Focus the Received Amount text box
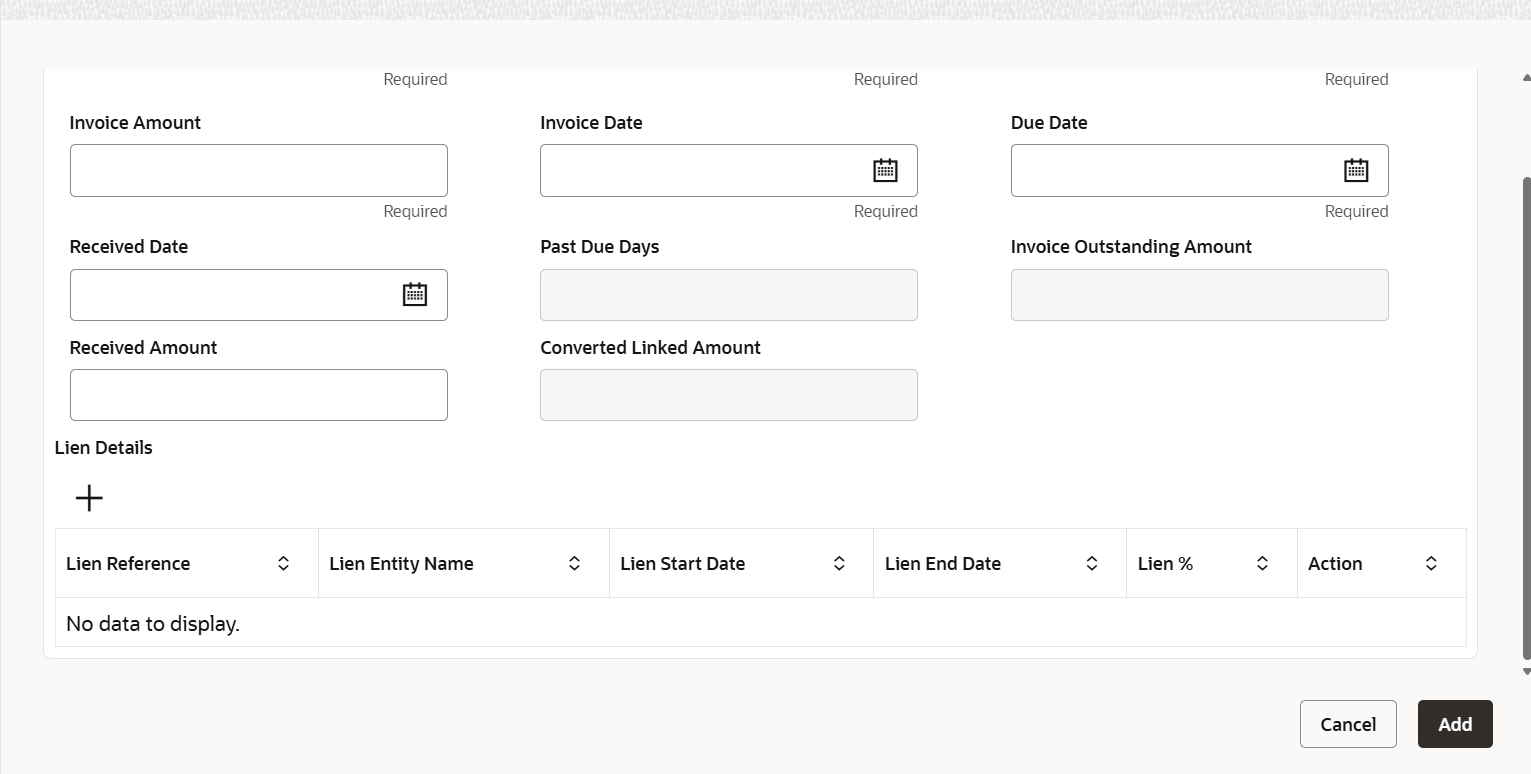 [x=258, y=395]
